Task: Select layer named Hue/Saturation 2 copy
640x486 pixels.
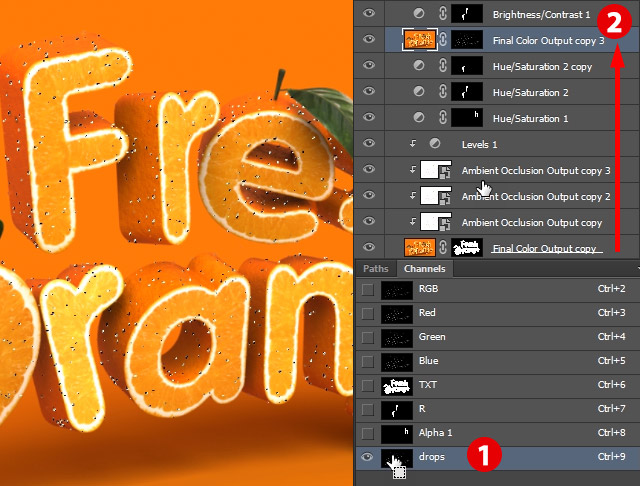Action: 542,67
